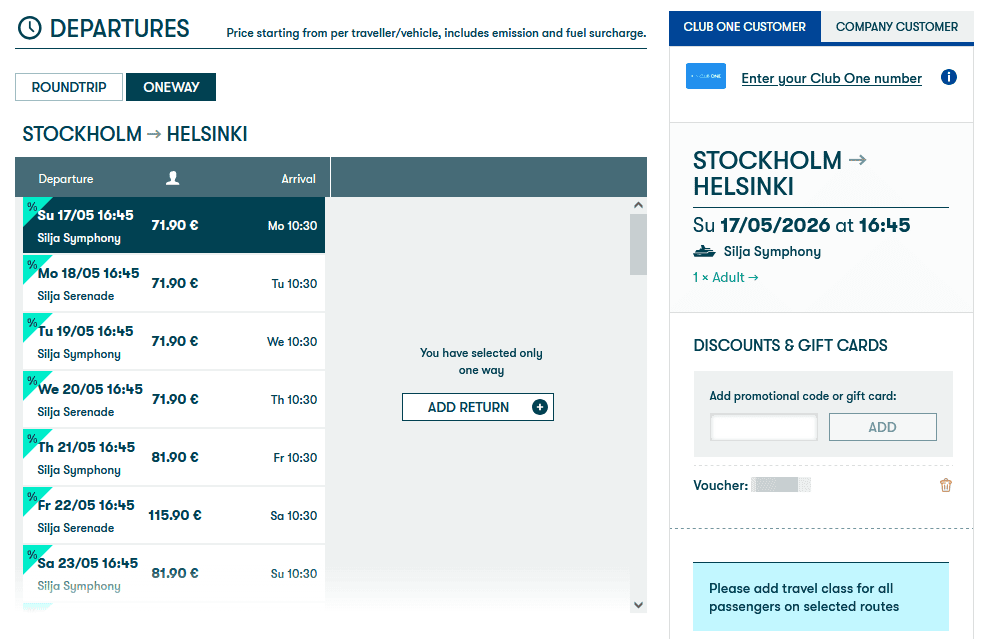Click the promotional code input field
The width and height of the screenshot is (982, 639).
[x=763, y=426]
